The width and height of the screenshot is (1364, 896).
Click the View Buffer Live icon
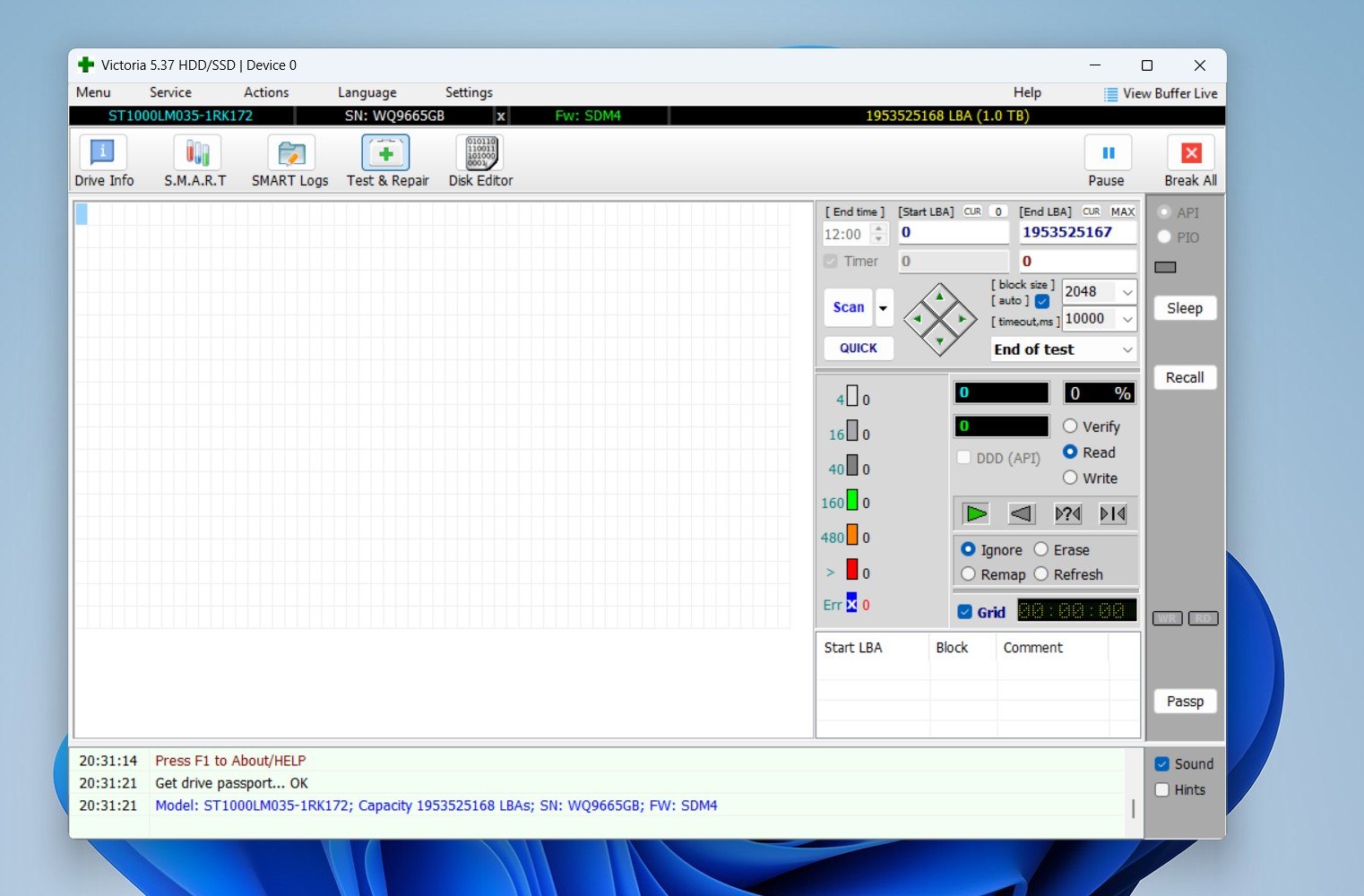click(1111, 94)
